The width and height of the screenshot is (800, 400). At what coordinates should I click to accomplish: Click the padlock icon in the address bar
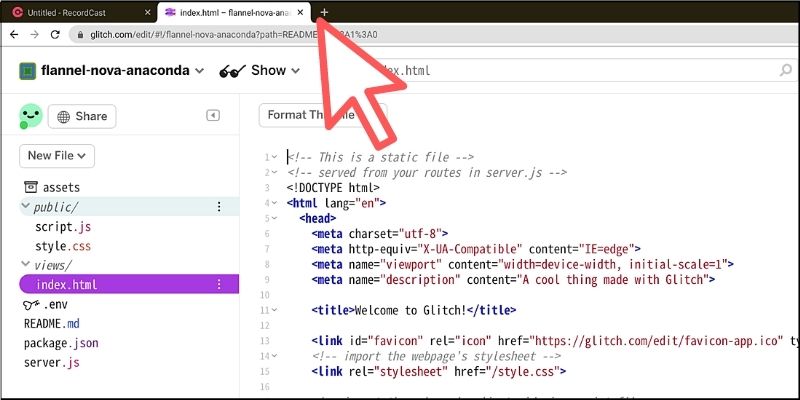coord(80,35)
